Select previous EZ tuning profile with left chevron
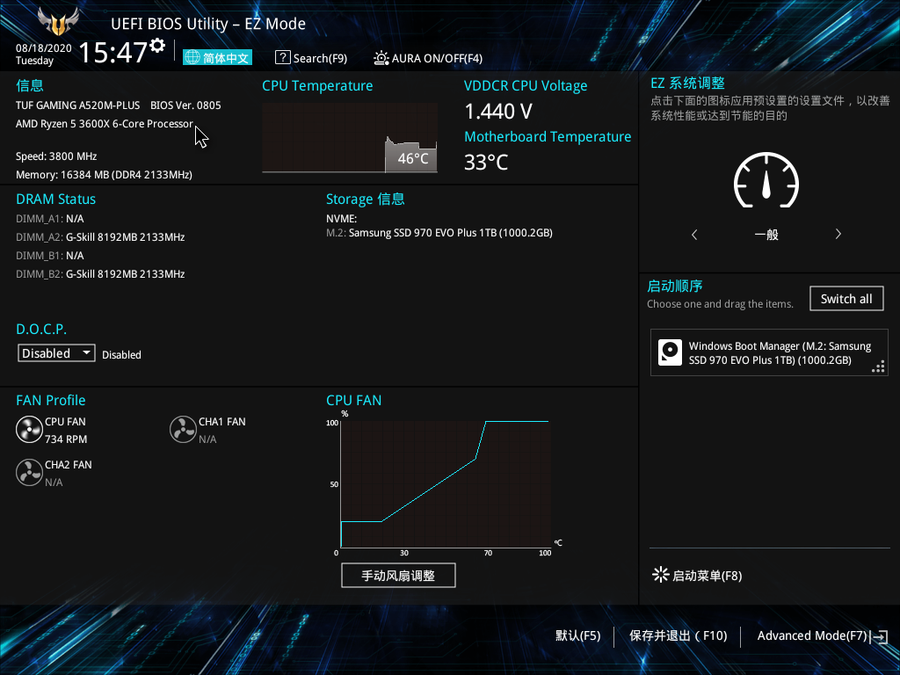This screenshot has width=900, height=675. 695,235
